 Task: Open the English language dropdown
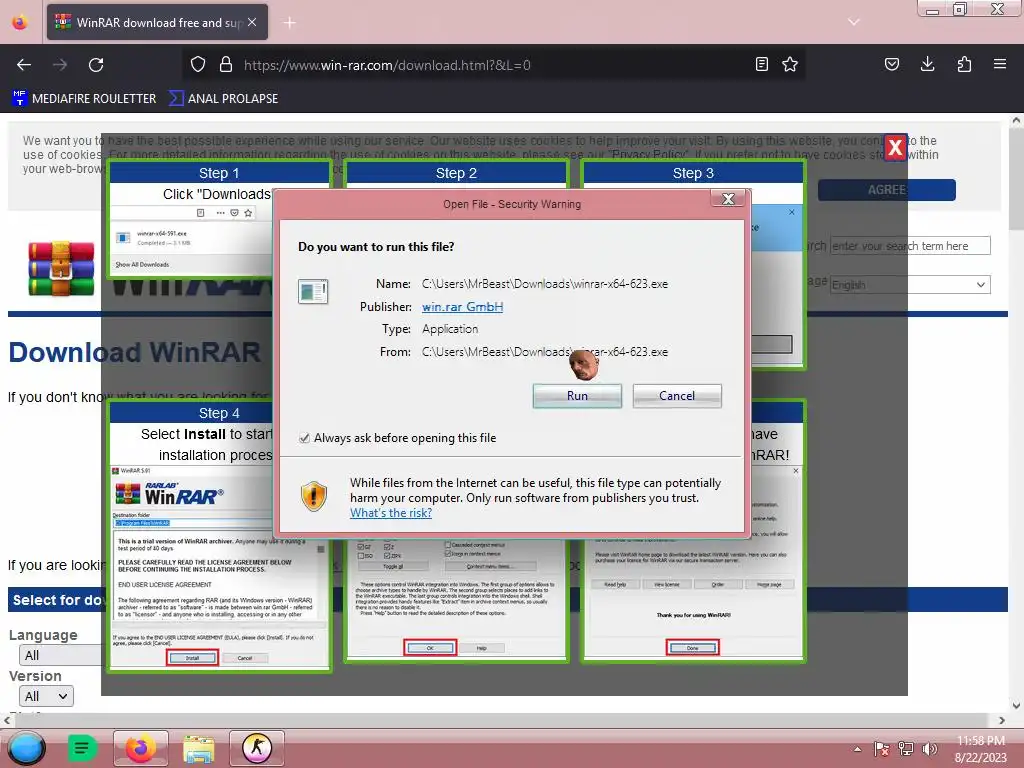click(910, 285)
